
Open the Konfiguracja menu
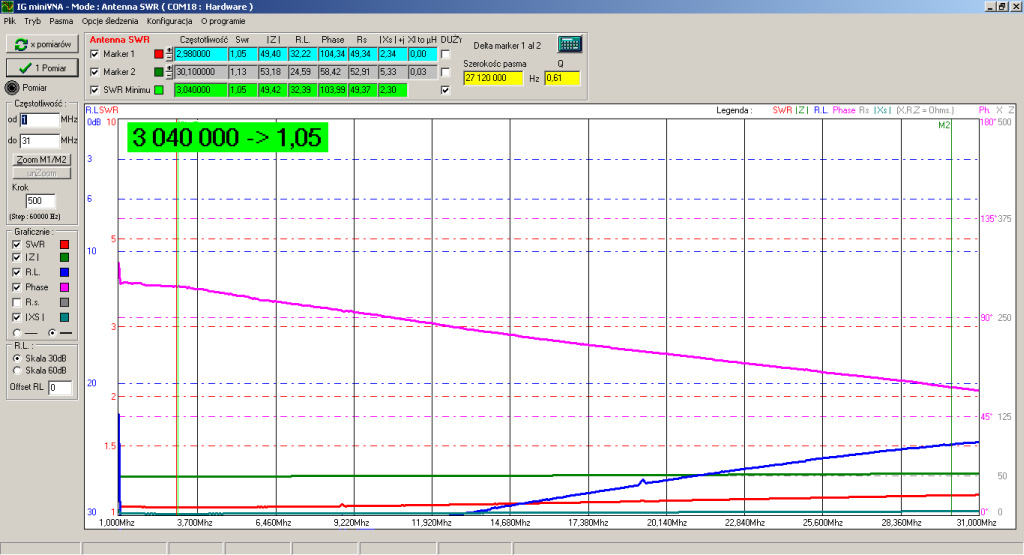click(x=170, y=20)
